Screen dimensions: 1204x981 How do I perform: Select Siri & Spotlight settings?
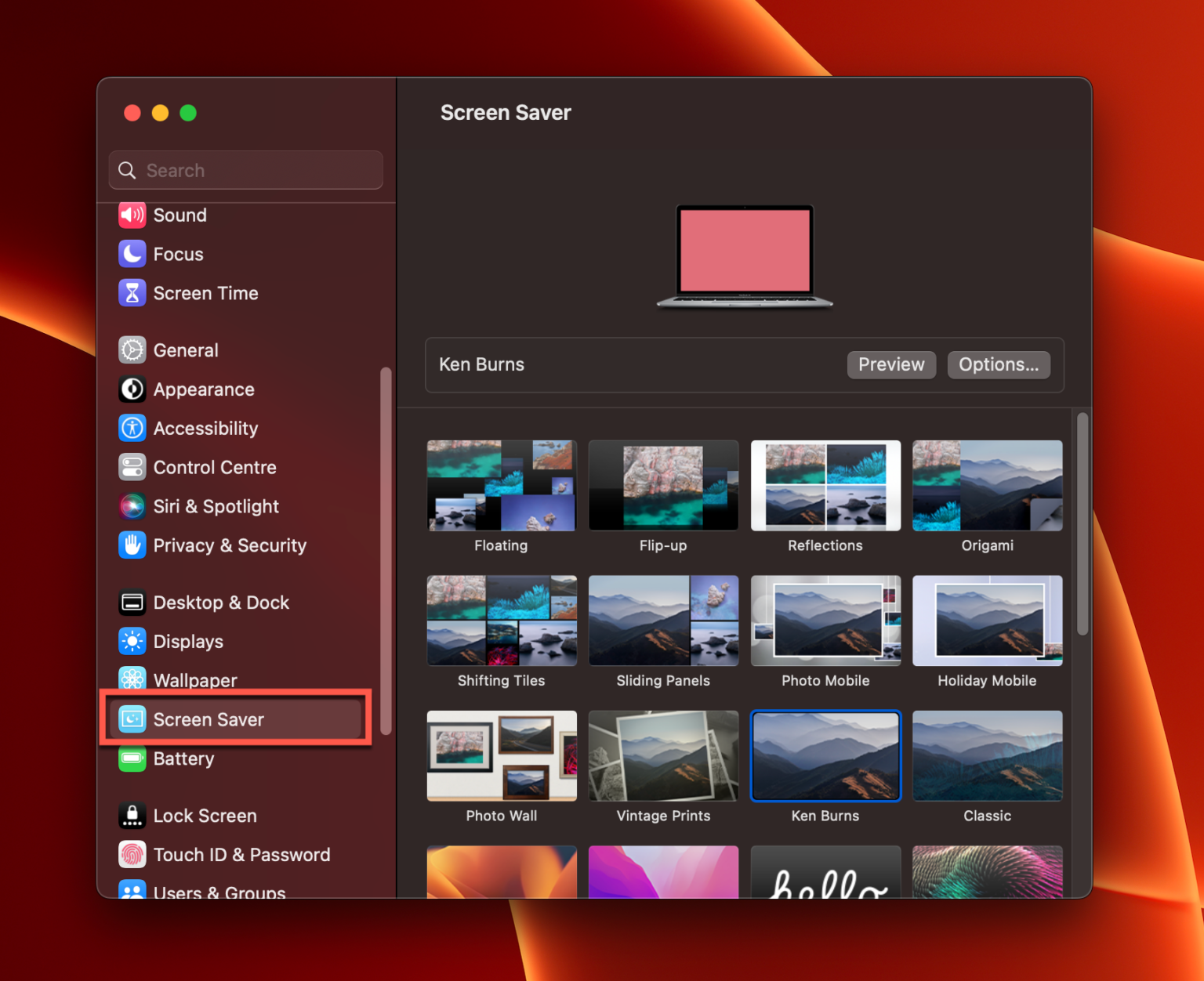216,506
